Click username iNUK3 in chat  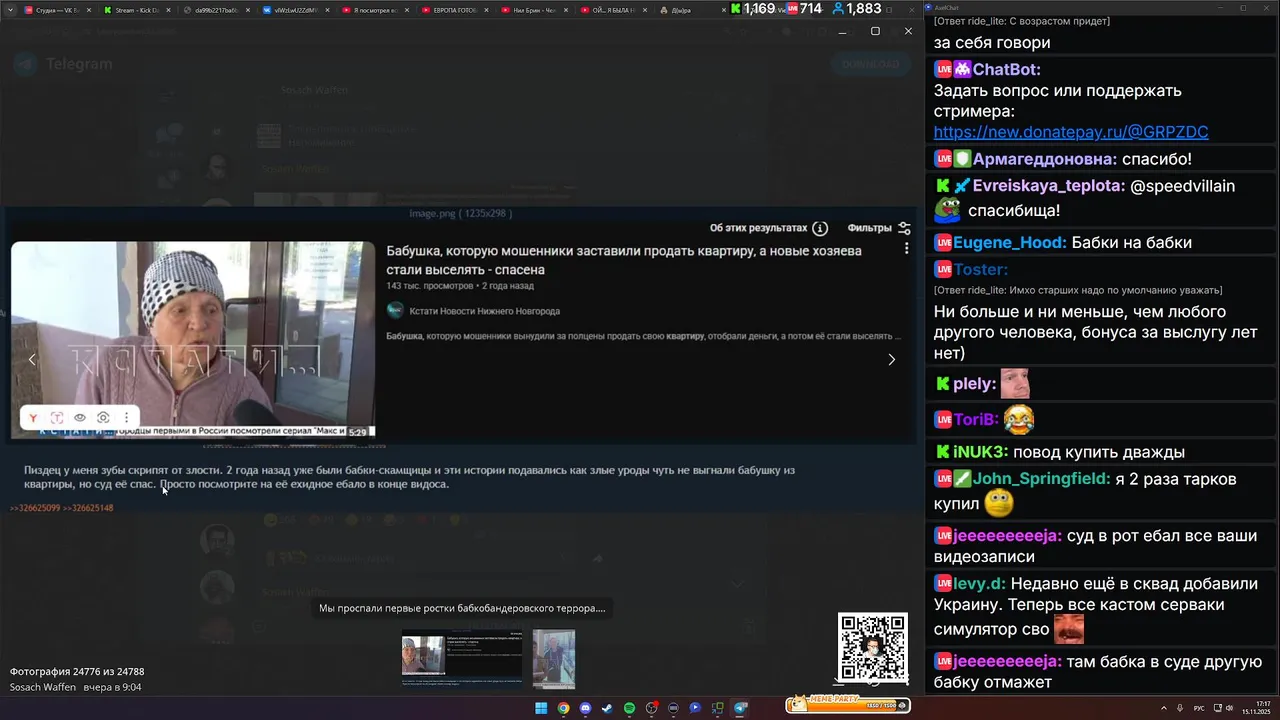point(980,452)
